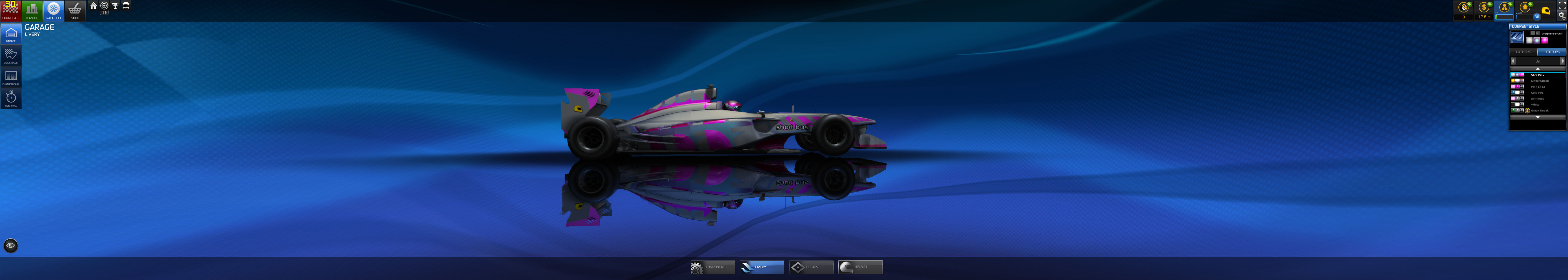Select the Synthetic colour scheme
The image size is (1568, 280).
click(x=1538, y=98)
